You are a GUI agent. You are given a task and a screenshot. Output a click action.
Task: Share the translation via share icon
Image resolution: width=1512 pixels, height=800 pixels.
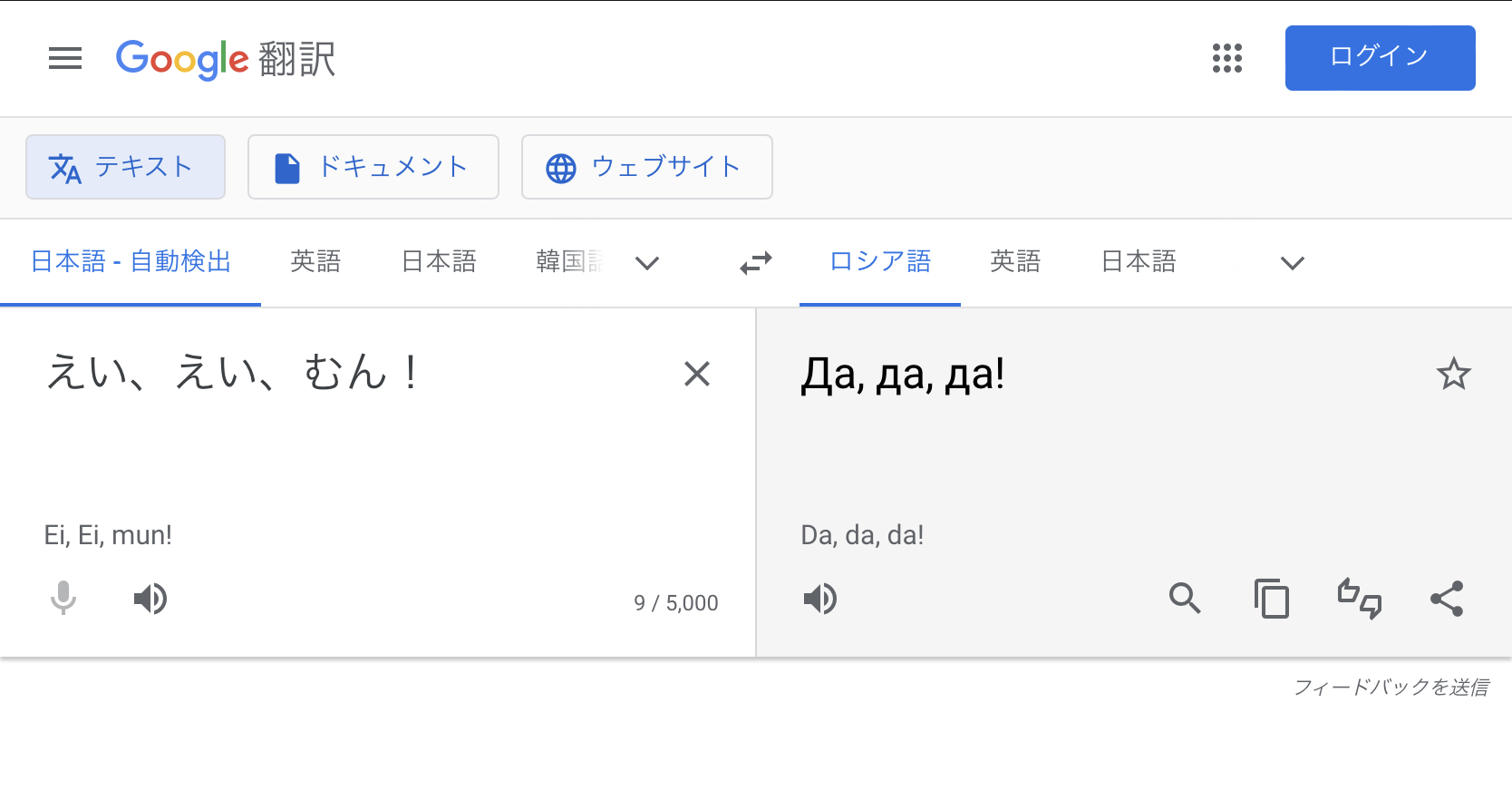pos(1447,599)
